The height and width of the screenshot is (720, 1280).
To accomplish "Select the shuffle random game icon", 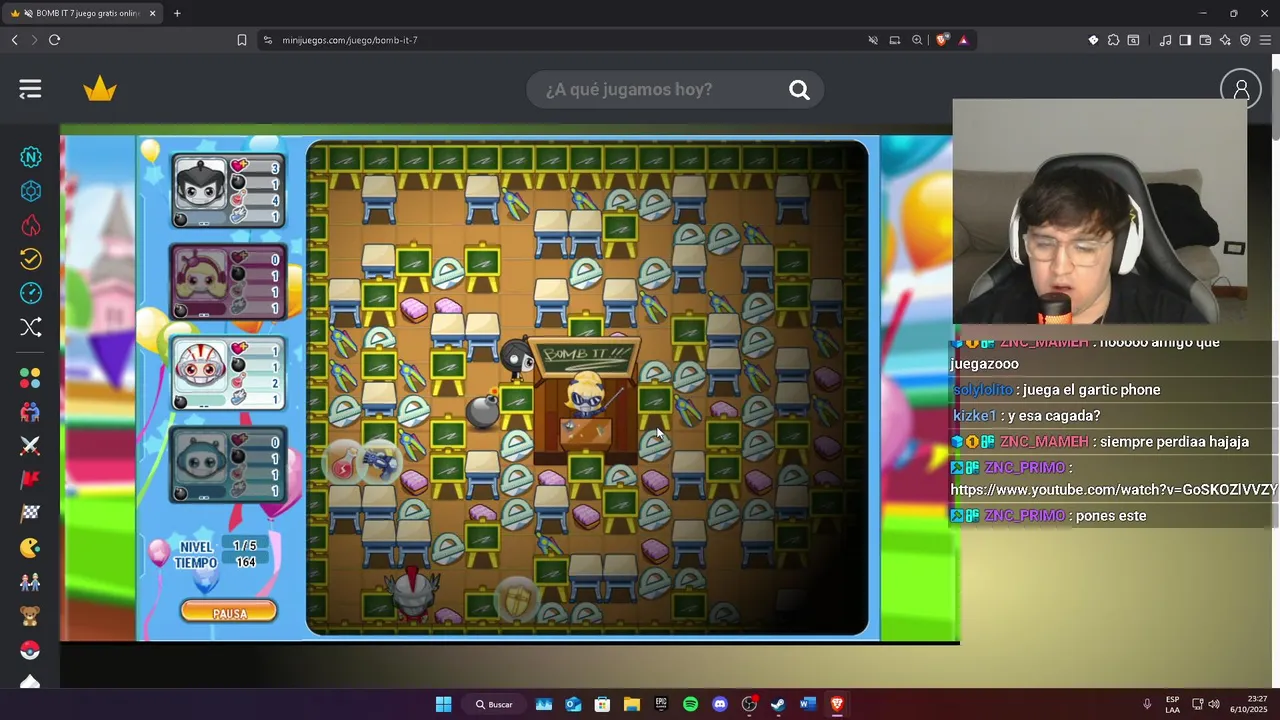I will coord(31,327).
